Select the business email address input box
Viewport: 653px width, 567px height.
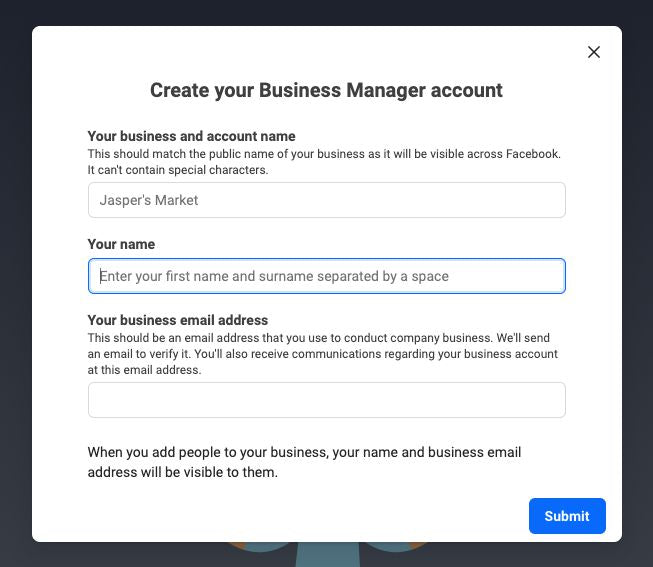coord(326,400)
